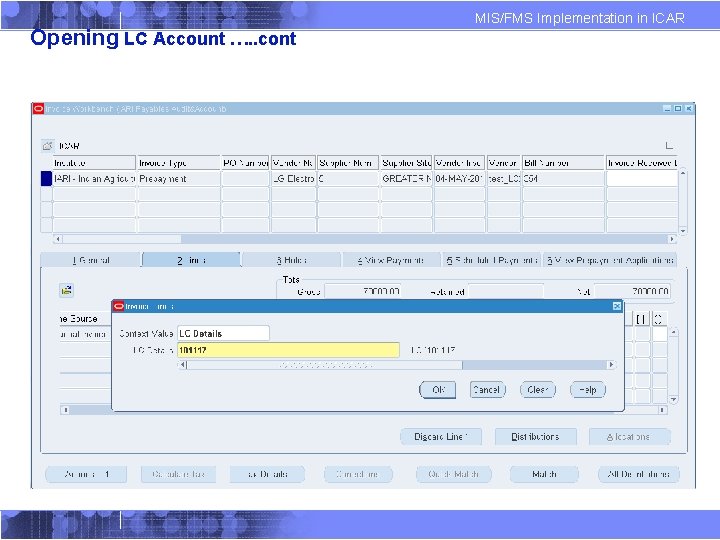The width and height of the screenshot is (720, 540).
Task: Click the folder icon beside ICAR
Action: click(48, 146)
